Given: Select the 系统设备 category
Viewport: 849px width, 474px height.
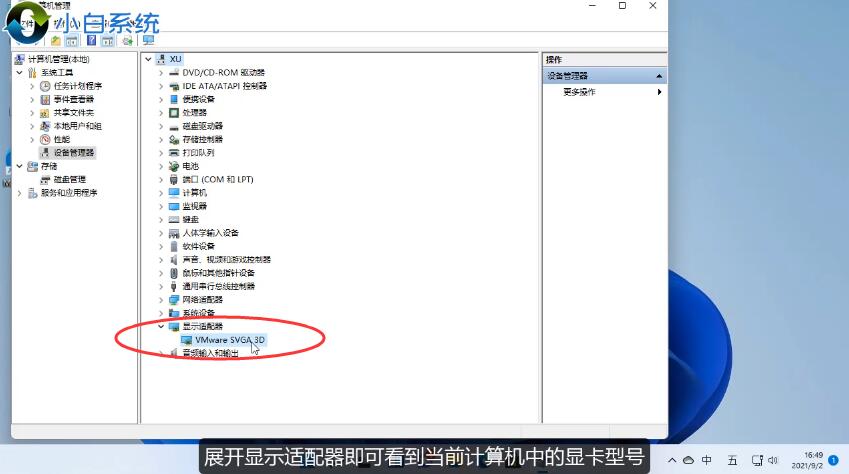Looking at the screenshot, I should tap(198, 313).
